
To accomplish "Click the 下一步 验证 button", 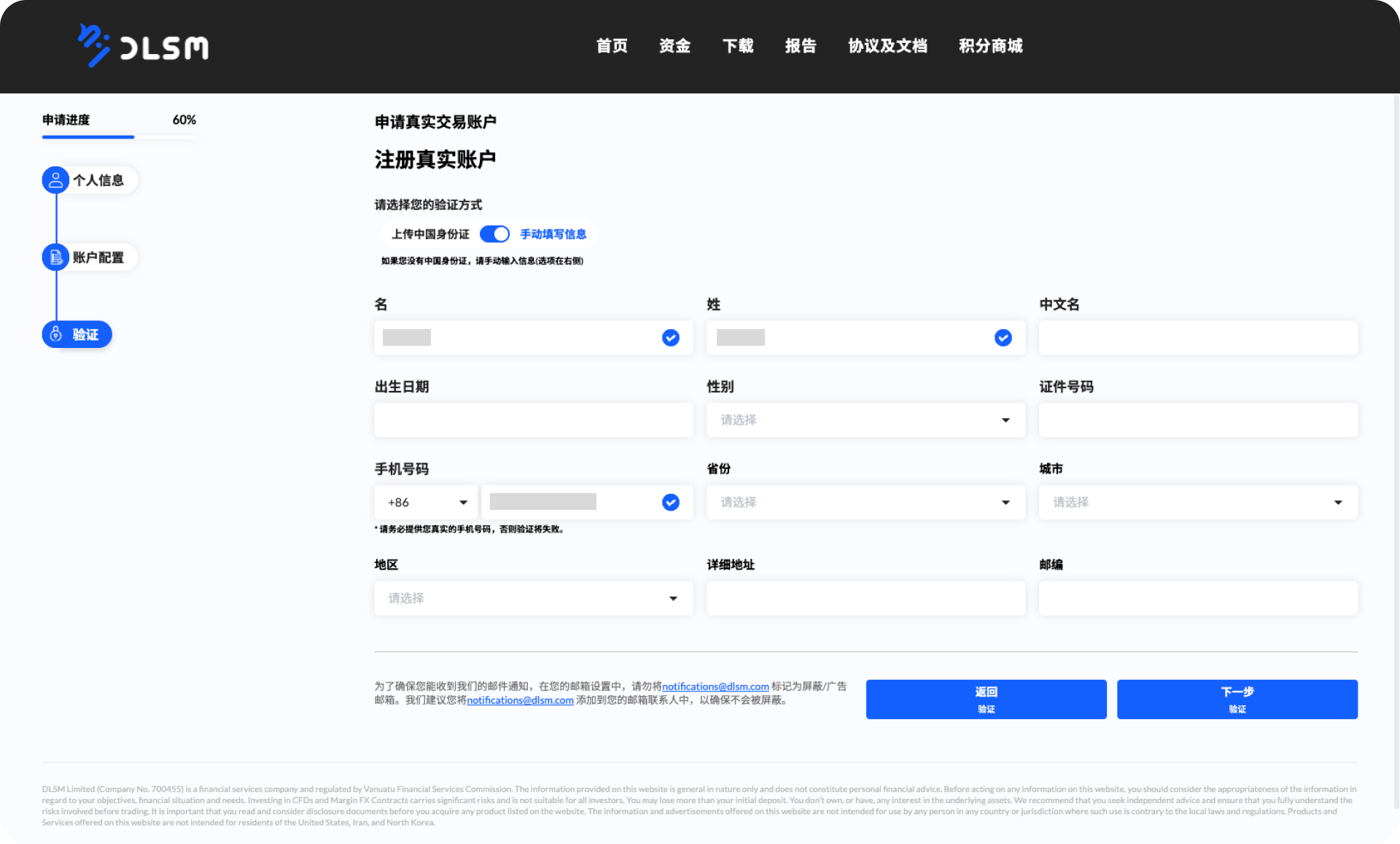I will 1237,699.
